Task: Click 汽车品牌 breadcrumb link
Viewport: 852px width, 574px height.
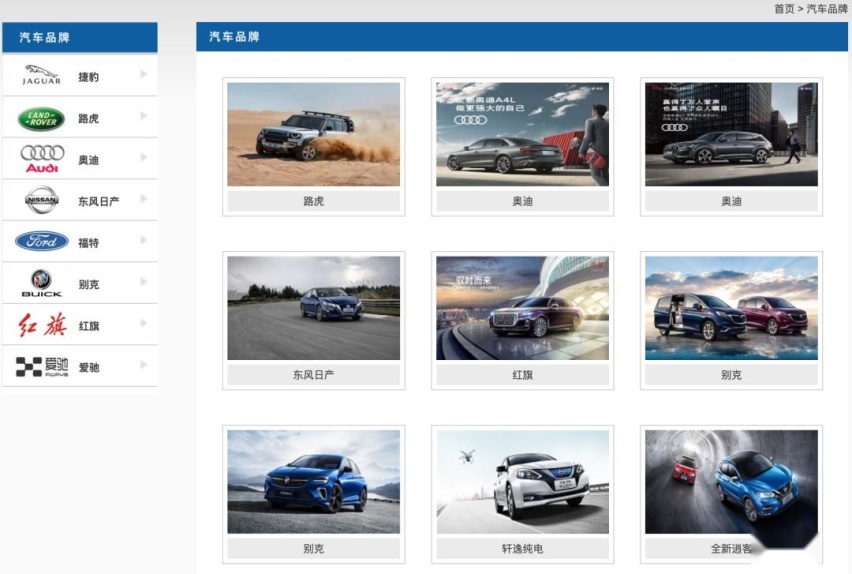Action: tap(826, 9)
